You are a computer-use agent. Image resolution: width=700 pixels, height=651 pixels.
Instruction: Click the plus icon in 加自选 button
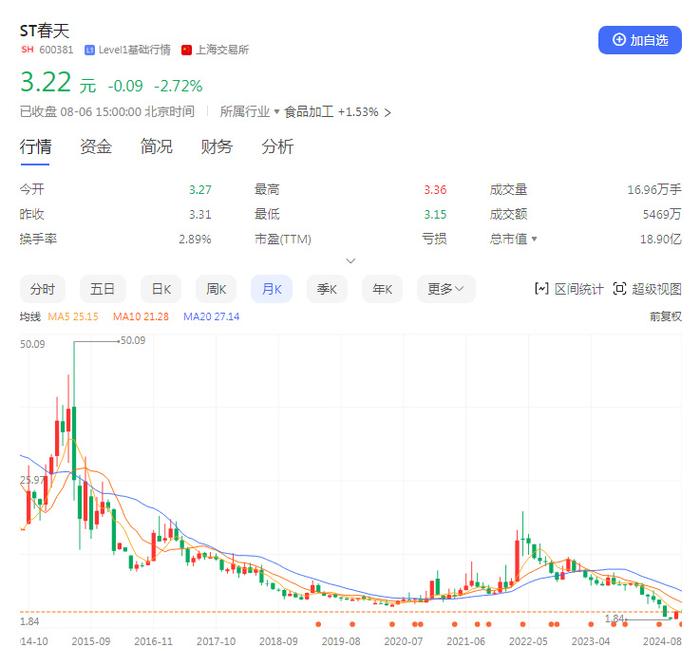point(619,40)
